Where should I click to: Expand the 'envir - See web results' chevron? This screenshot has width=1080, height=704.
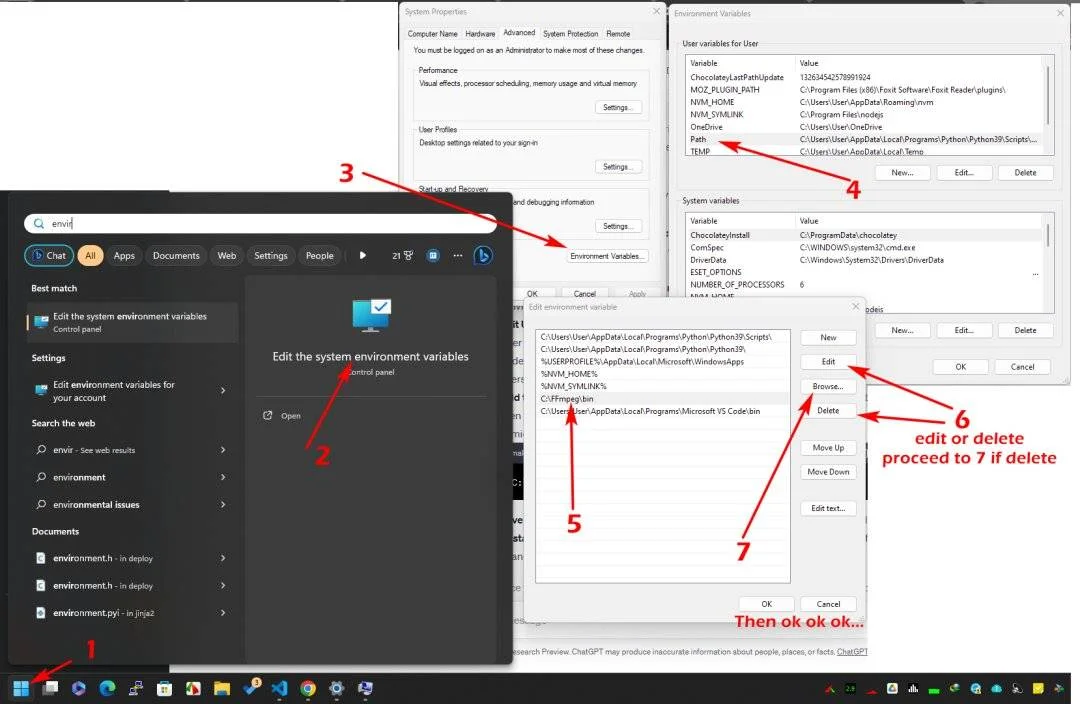[x=222, y=450]
